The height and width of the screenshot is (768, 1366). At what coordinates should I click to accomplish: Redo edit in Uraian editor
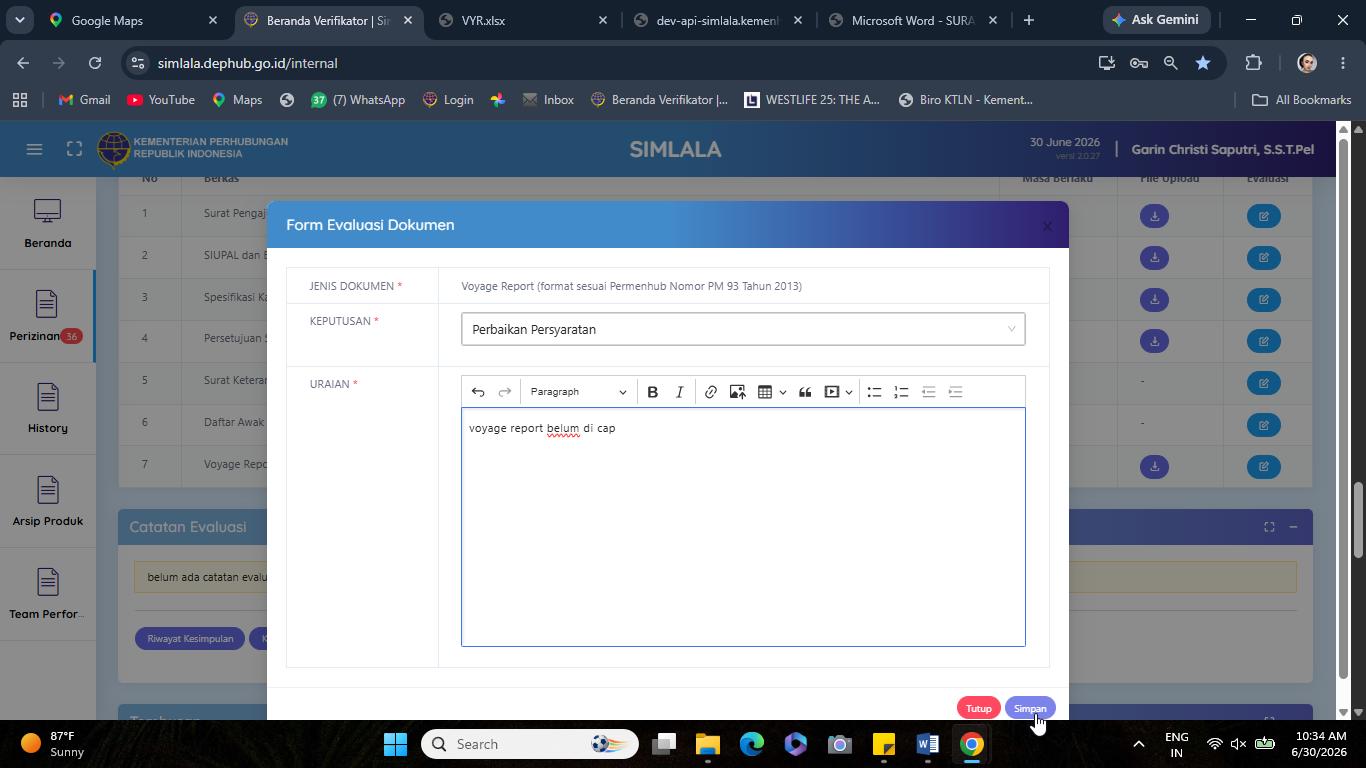click(505, 392)
